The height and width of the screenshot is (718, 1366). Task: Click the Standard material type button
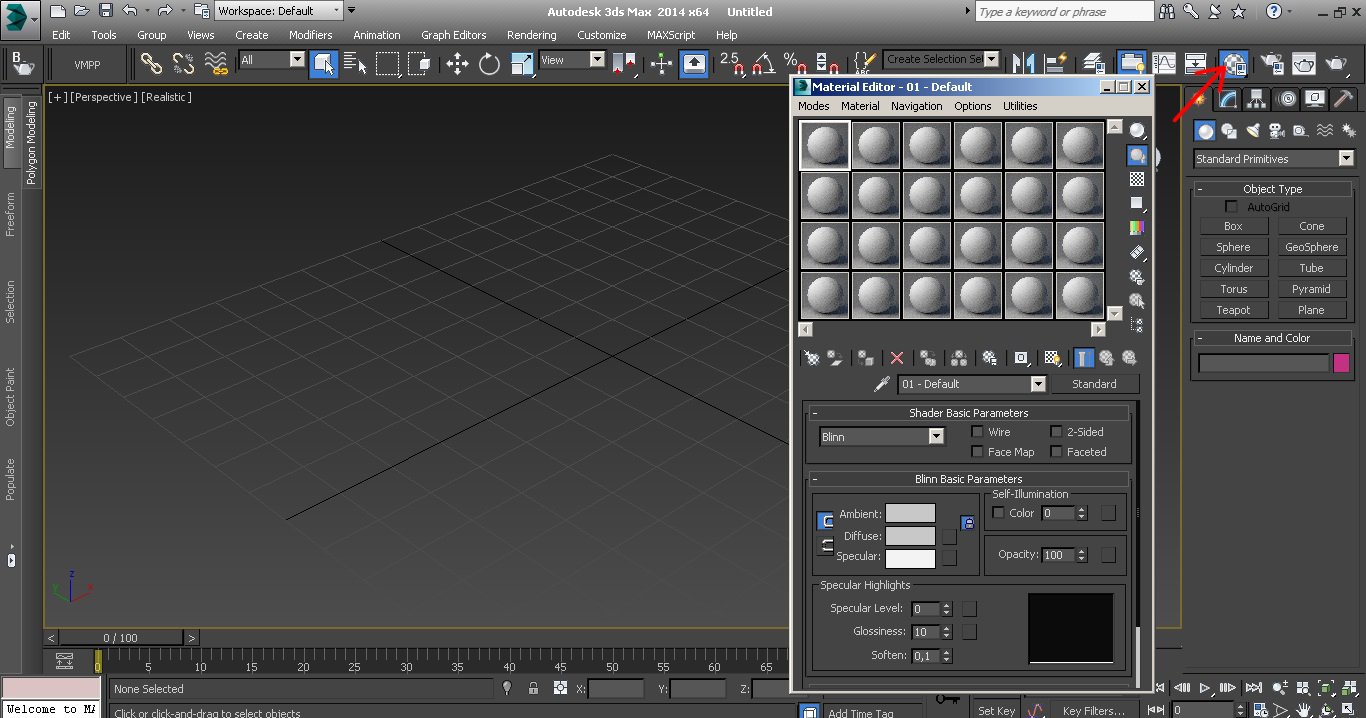(1094, 384)
